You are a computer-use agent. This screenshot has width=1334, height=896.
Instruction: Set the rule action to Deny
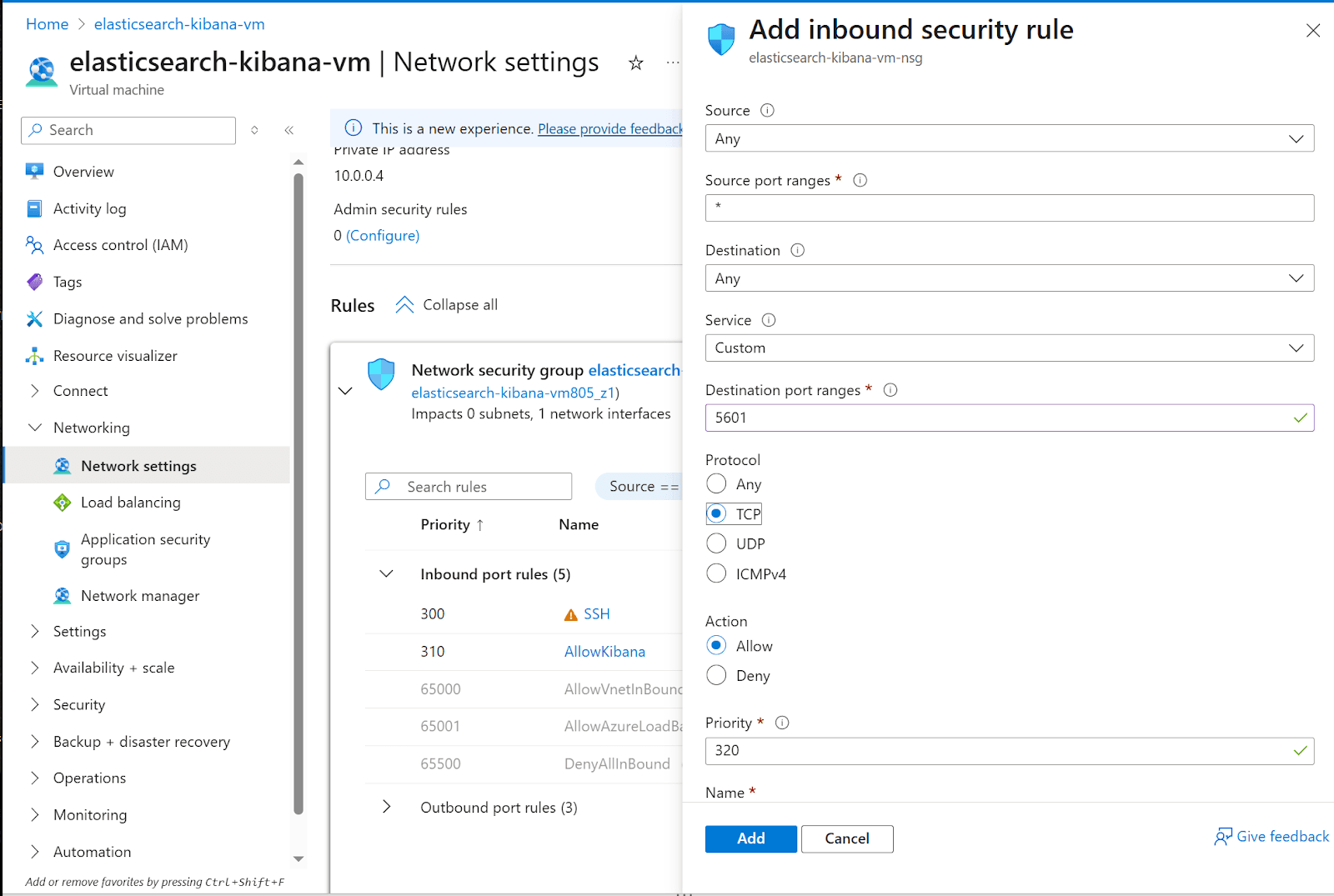(716, 675)
